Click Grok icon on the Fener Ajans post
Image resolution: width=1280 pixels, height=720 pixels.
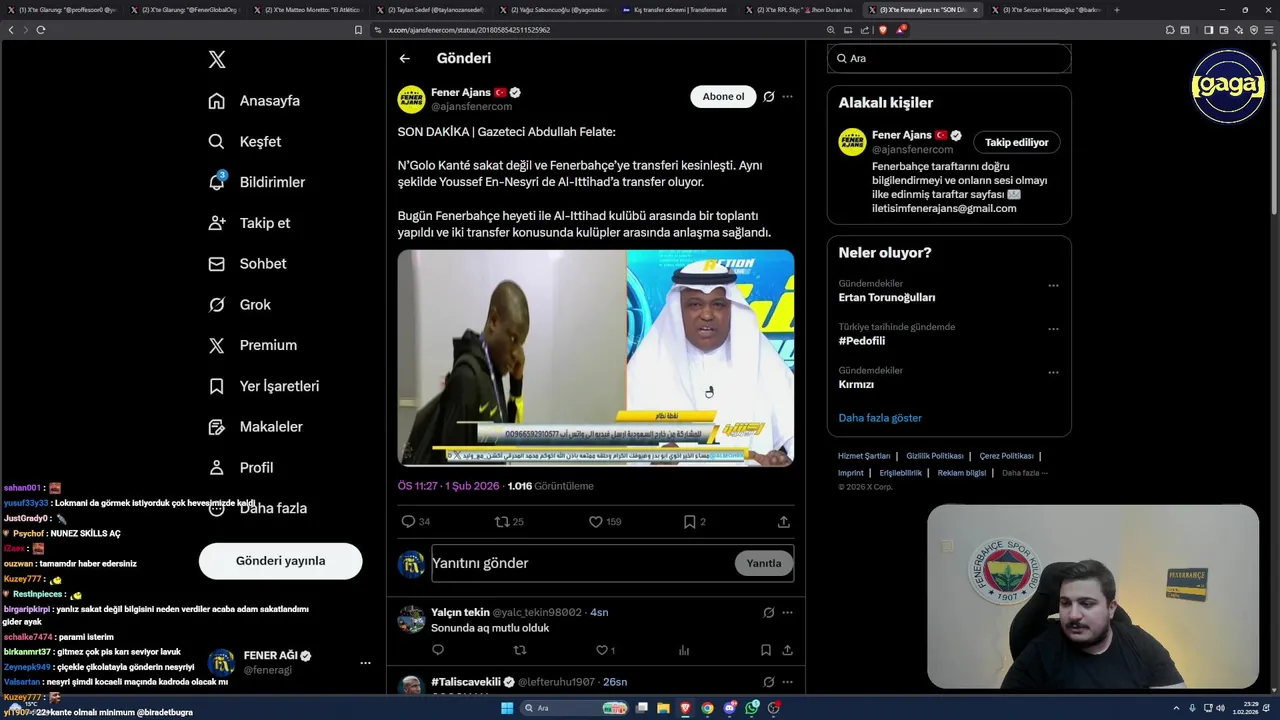pos(769,97)
